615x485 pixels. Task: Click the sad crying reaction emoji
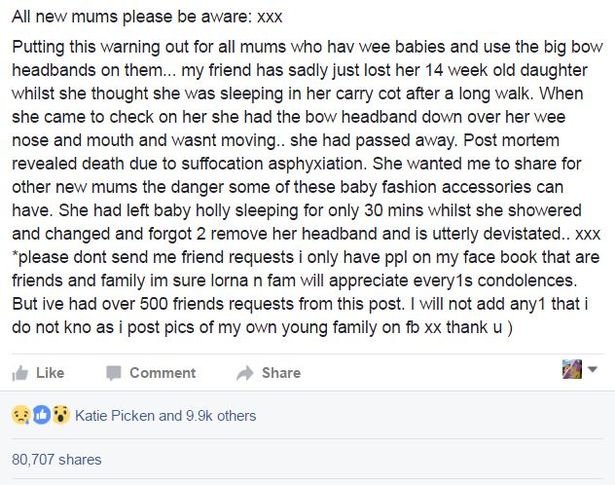click(x=18, y=415)
